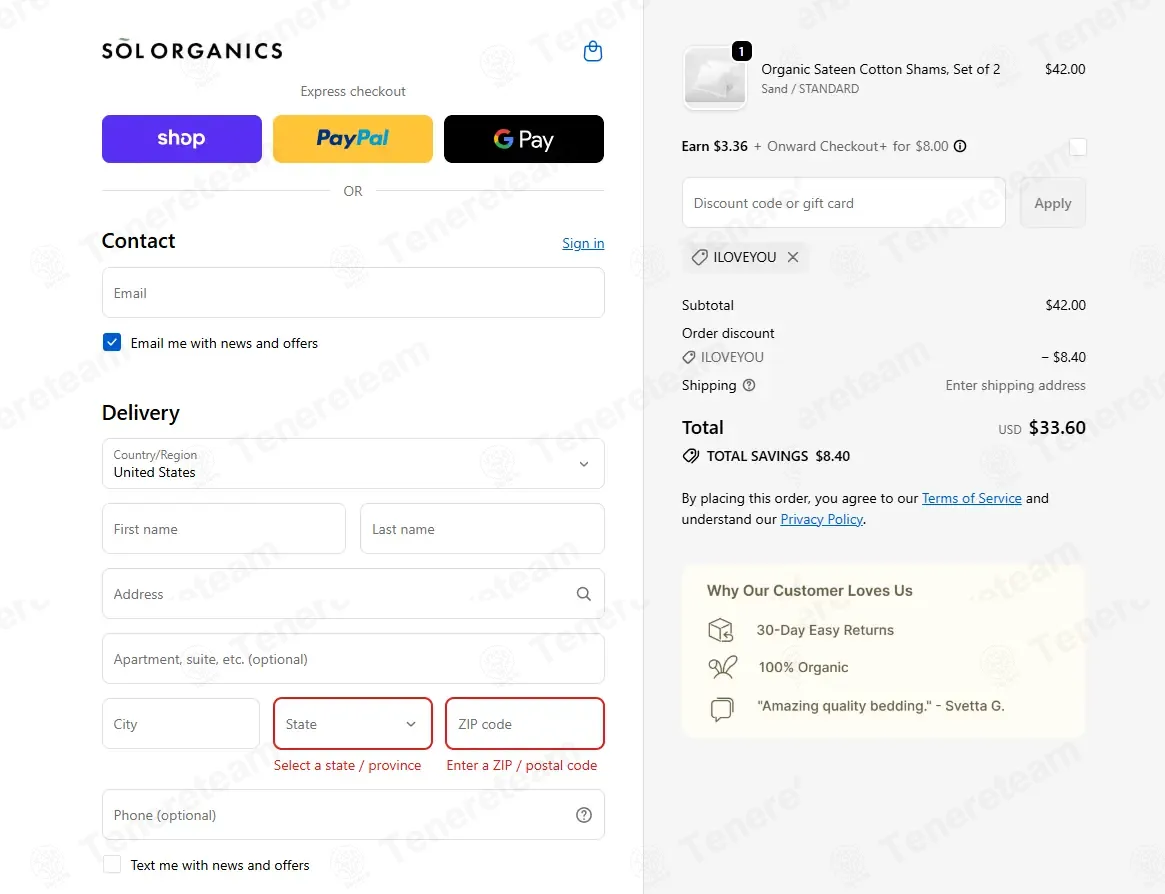Tick the Onward Checkout+ checkbox
The image size is (1165, 894).
pyautogui.click(x=1077, y=147)
